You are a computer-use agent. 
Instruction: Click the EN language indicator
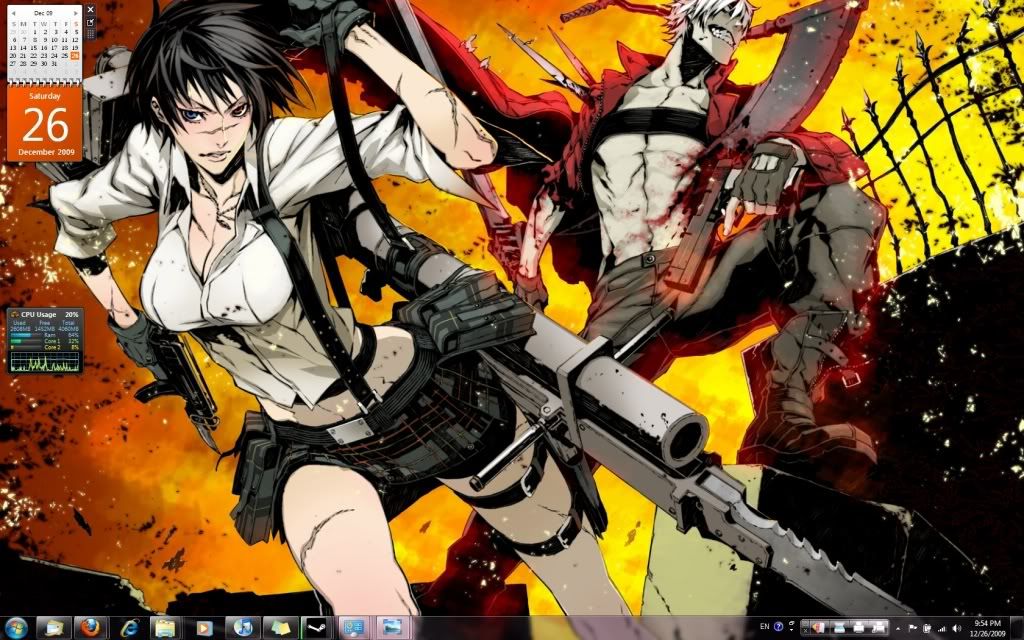pyautogui.click(x=765, y=626)
